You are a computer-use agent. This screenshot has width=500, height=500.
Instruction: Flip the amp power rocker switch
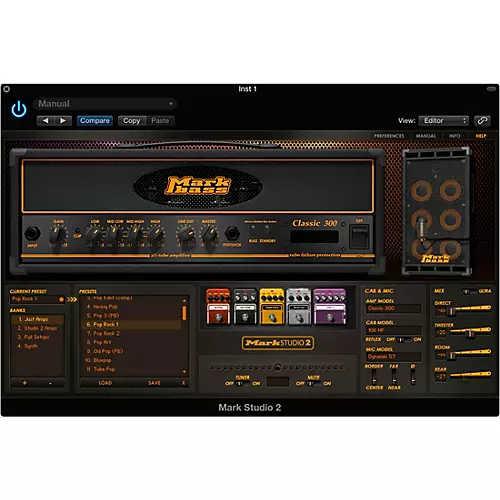359,236
